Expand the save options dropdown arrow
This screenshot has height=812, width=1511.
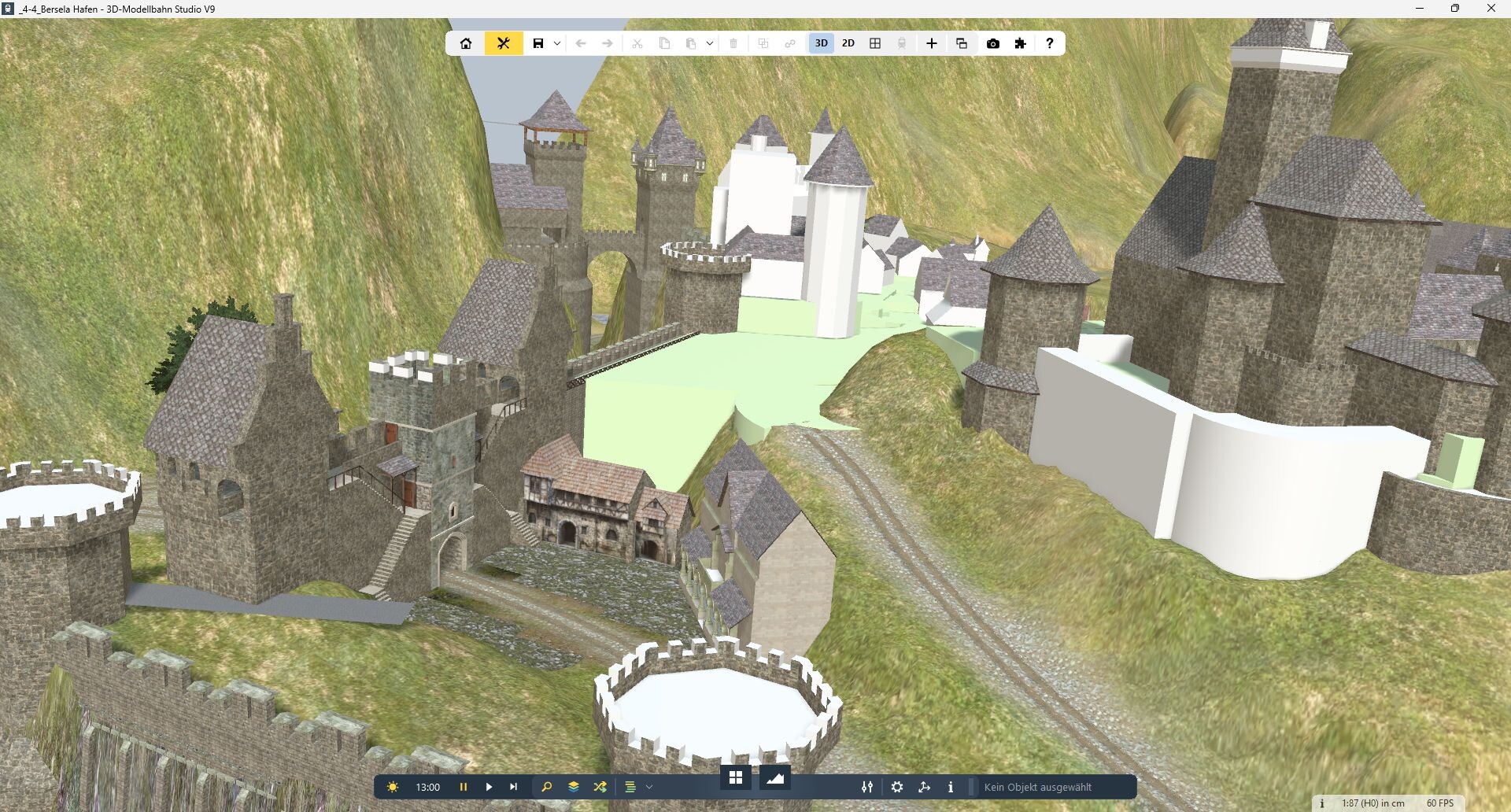coord(557,43)
